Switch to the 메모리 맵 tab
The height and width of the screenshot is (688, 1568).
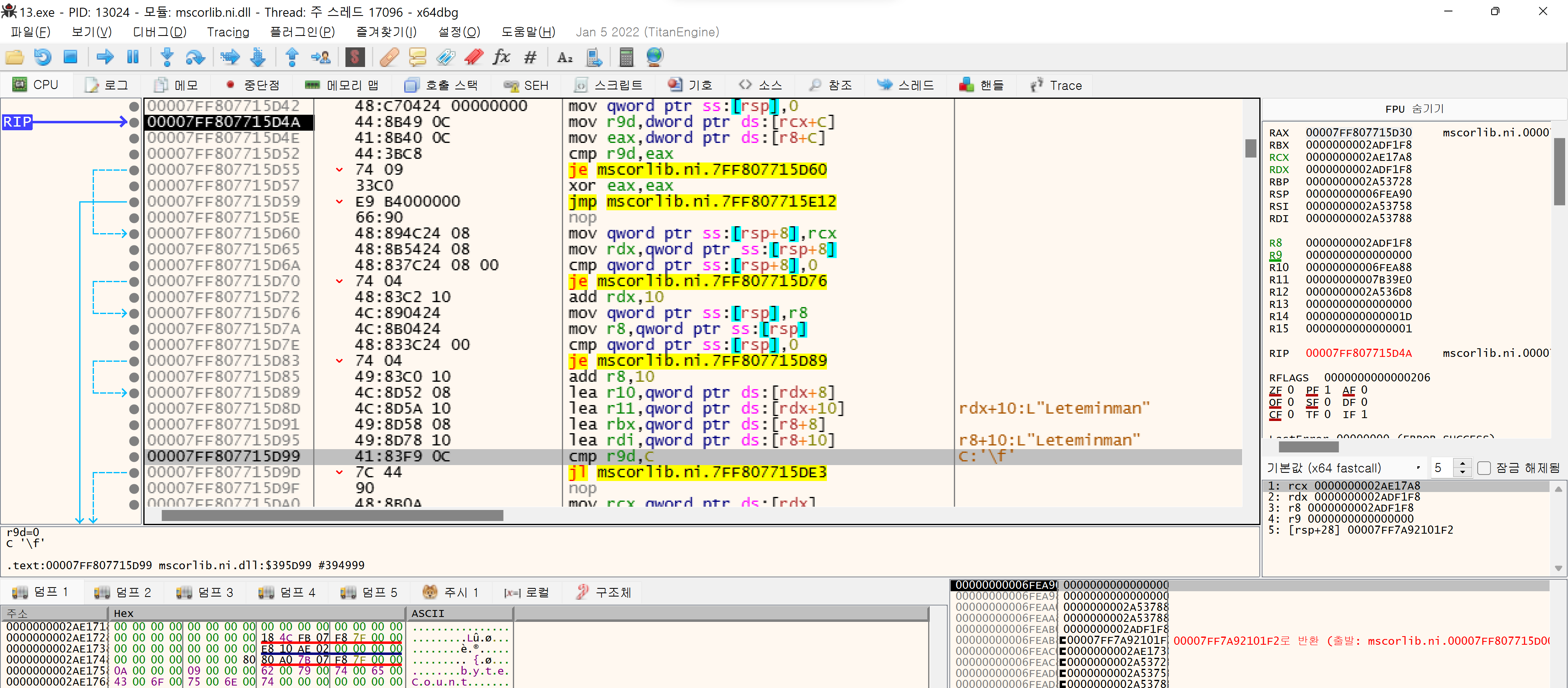click(342, 85)
